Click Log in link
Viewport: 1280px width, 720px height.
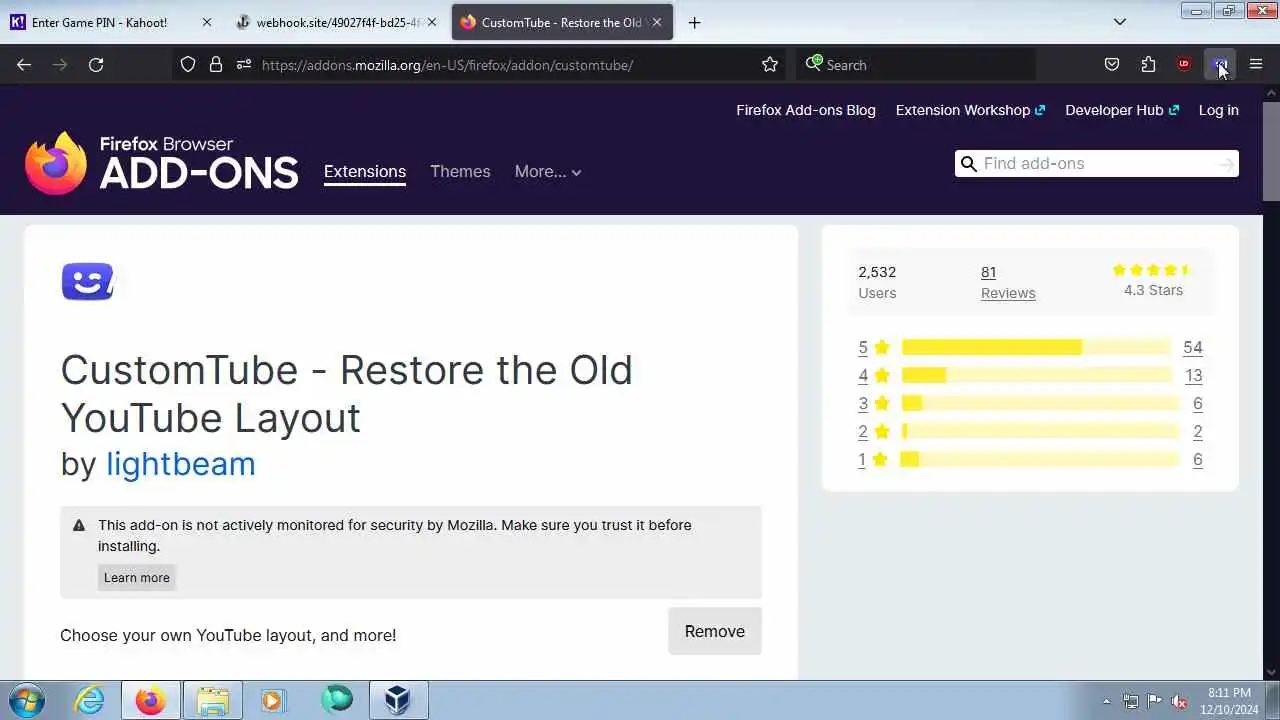click(x=1219, y=110)
